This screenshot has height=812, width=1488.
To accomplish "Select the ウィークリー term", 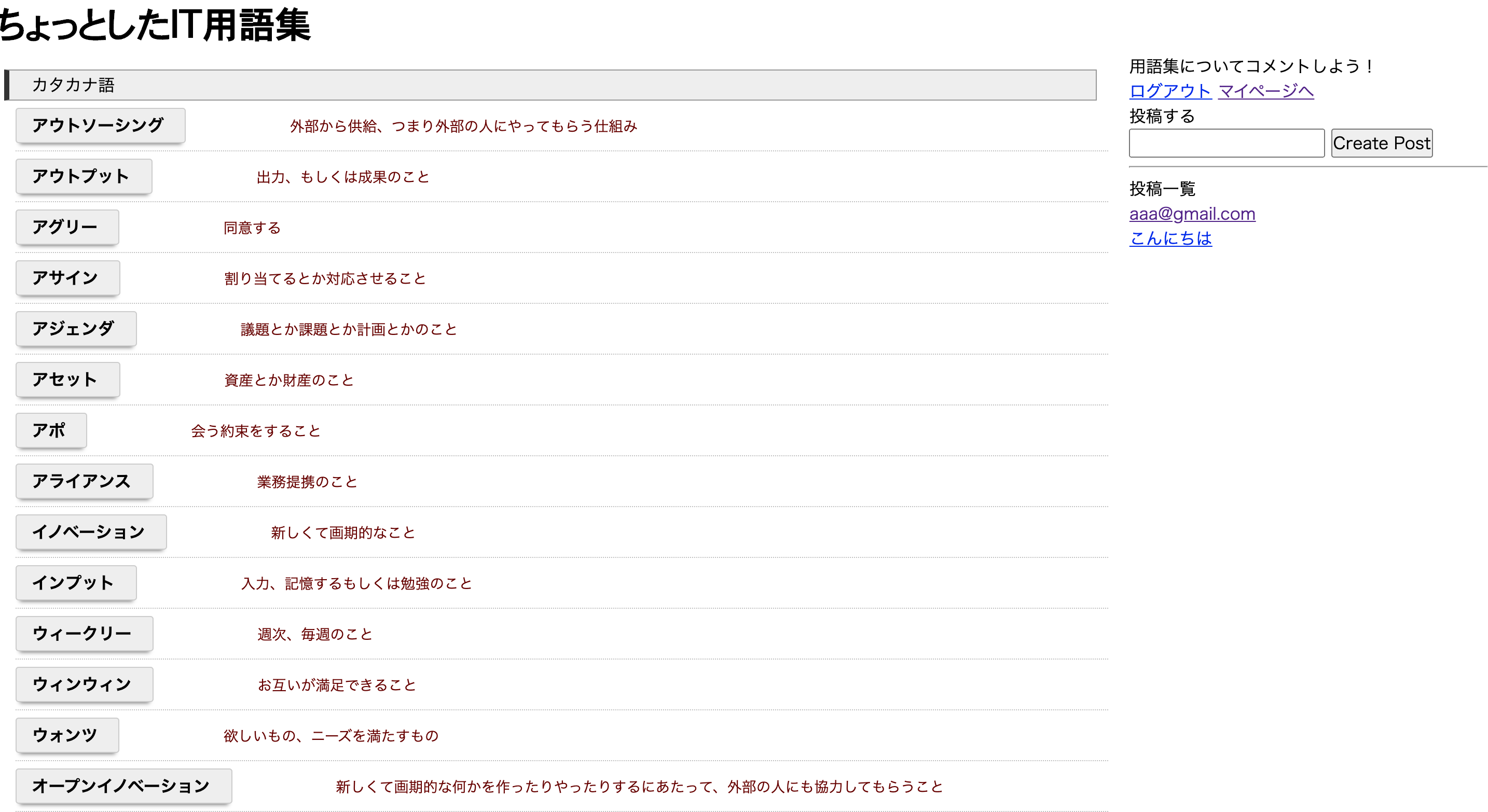I will coord(84,634).
